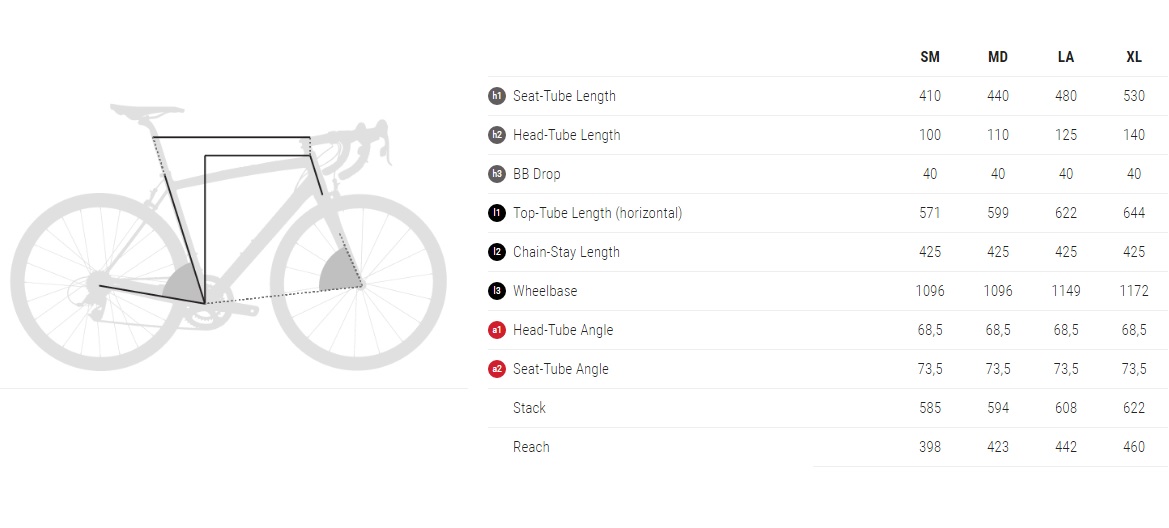Click the Reach row label

[531, 447]
